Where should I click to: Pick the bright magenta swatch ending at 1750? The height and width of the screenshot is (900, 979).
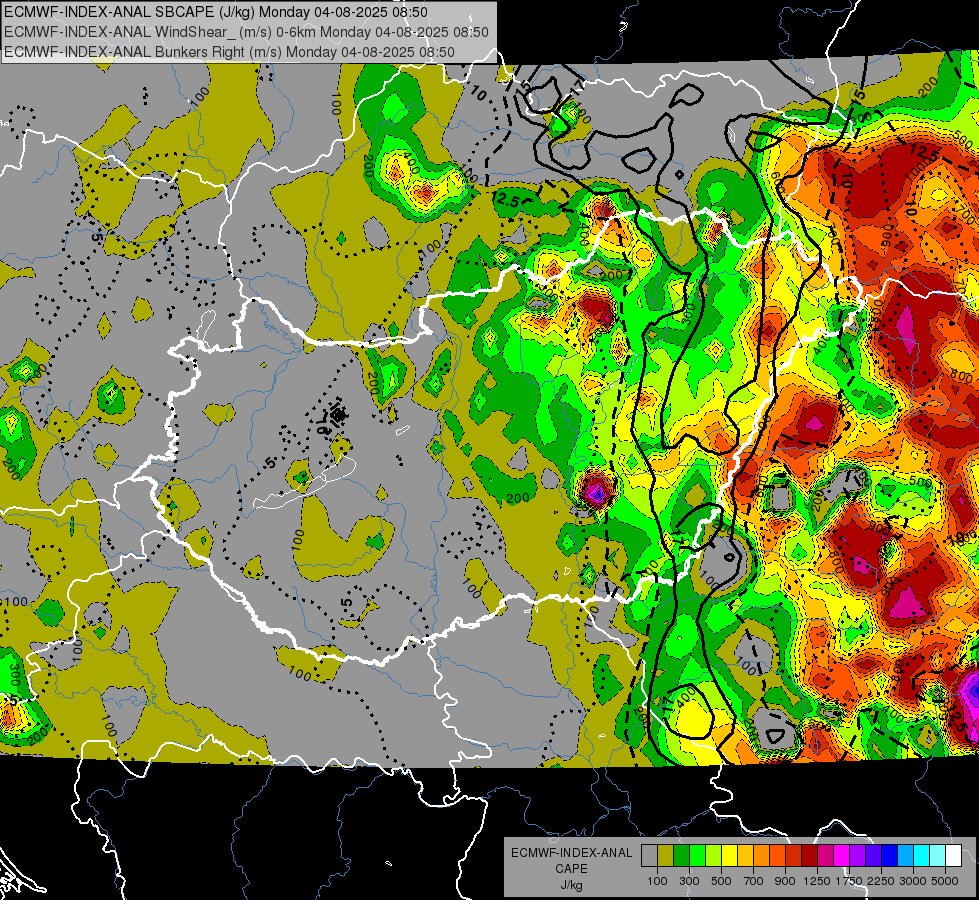pos(842,856)
